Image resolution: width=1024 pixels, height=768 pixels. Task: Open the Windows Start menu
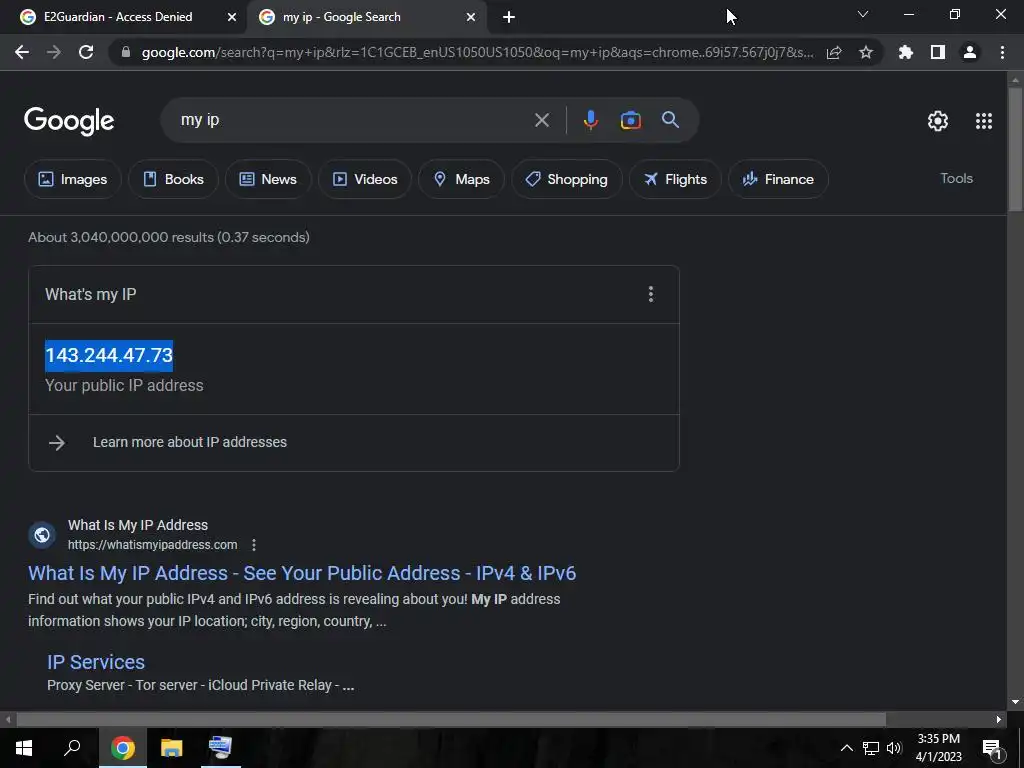(x=24, y=748)
